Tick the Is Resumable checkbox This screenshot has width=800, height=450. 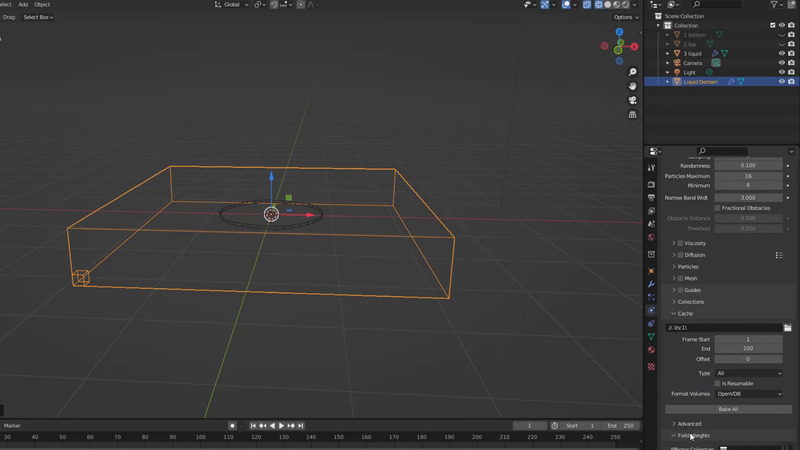(x=718, y=383)
